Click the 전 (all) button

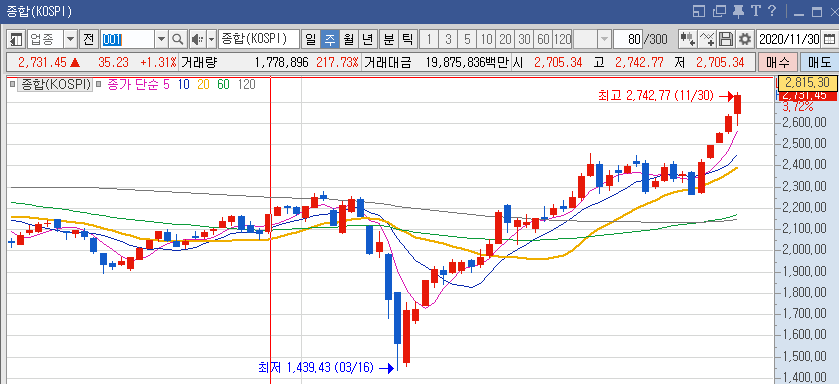click(89, 39)
